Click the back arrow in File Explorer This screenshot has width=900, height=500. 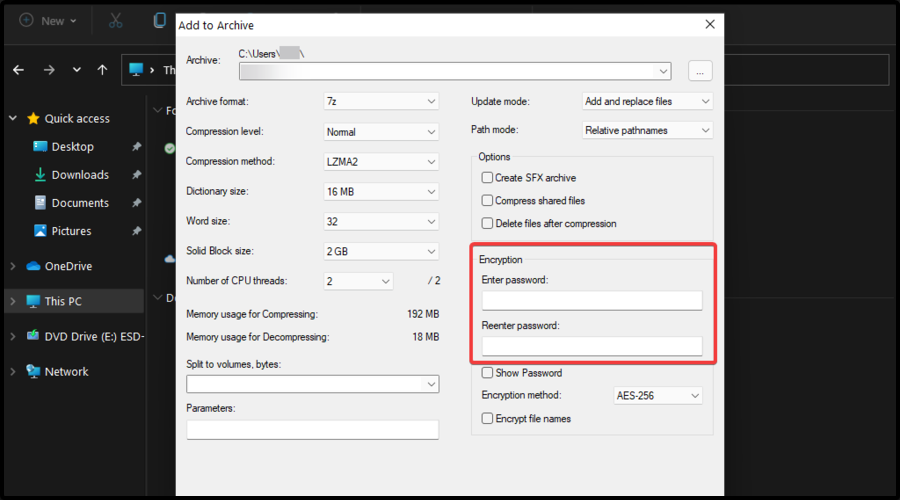coord(18,70)
